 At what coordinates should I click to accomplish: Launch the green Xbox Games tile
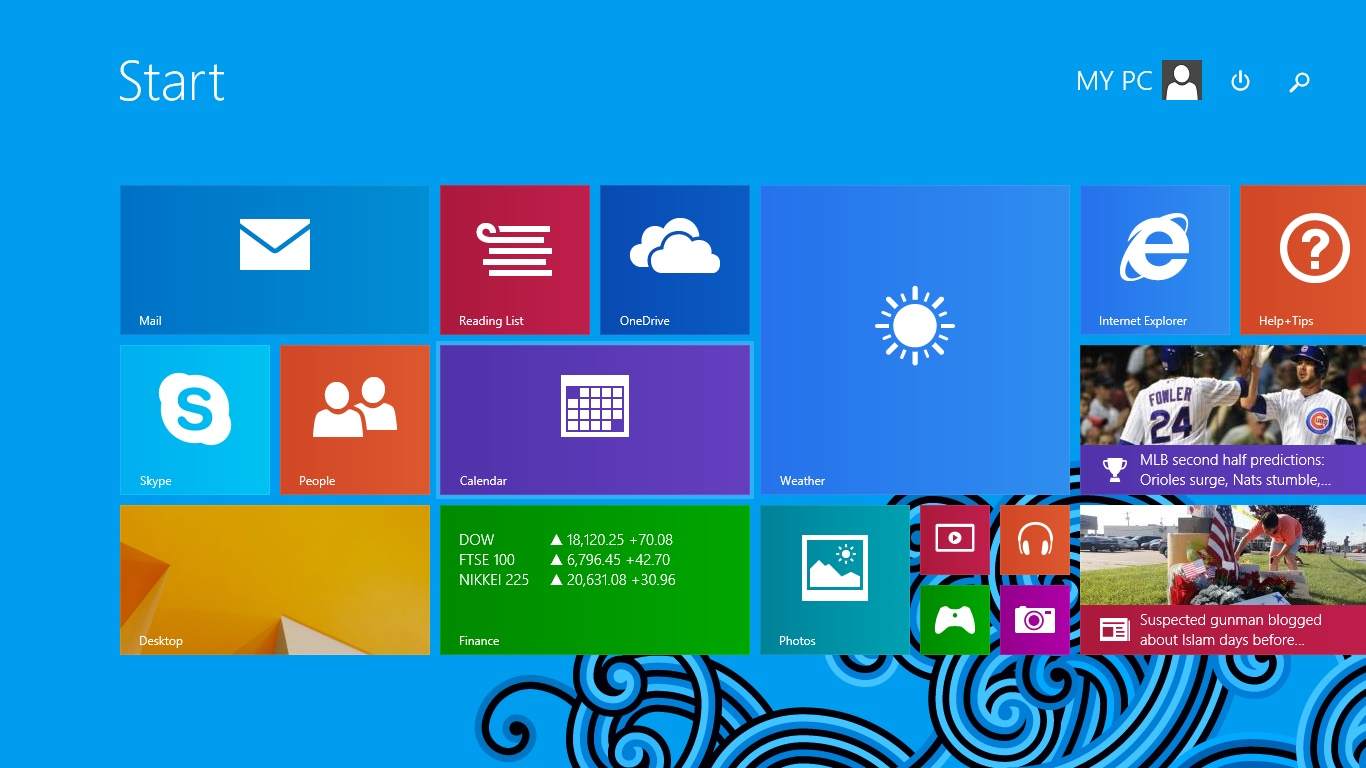point(954,620)
